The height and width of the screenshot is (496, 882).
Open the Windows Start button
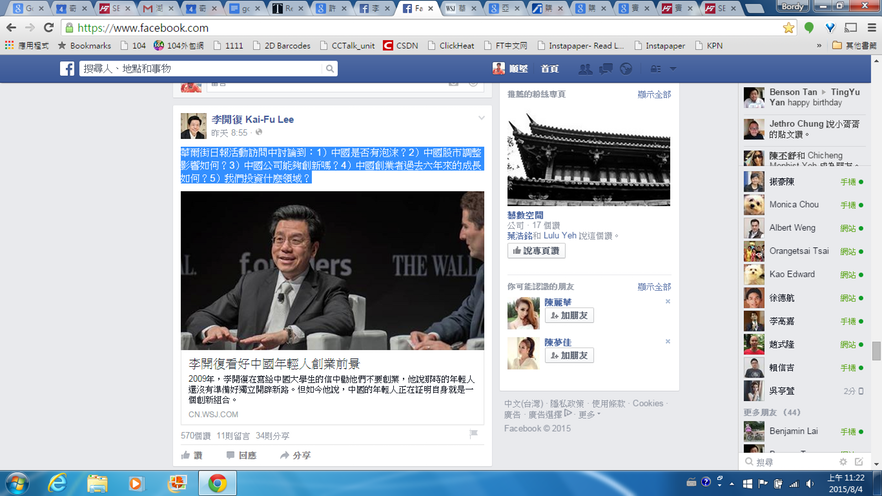coord(17,483)
